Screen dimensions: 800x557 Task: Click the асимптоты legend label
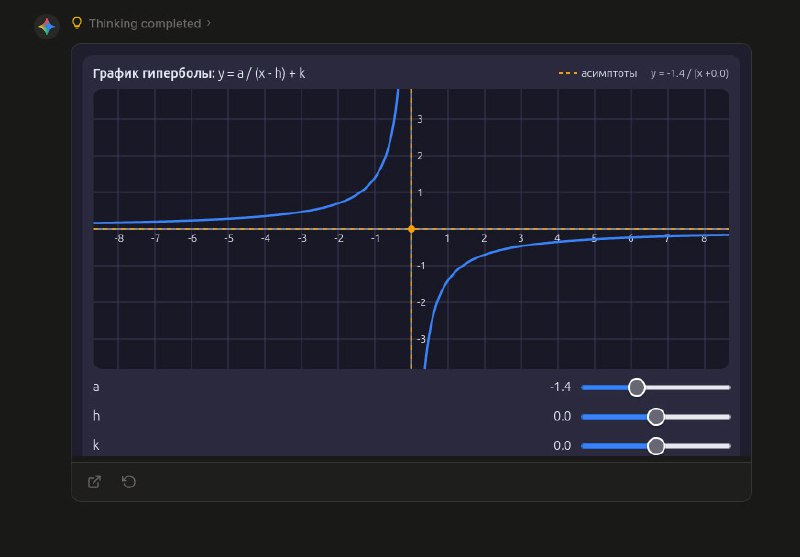point(609,73)
